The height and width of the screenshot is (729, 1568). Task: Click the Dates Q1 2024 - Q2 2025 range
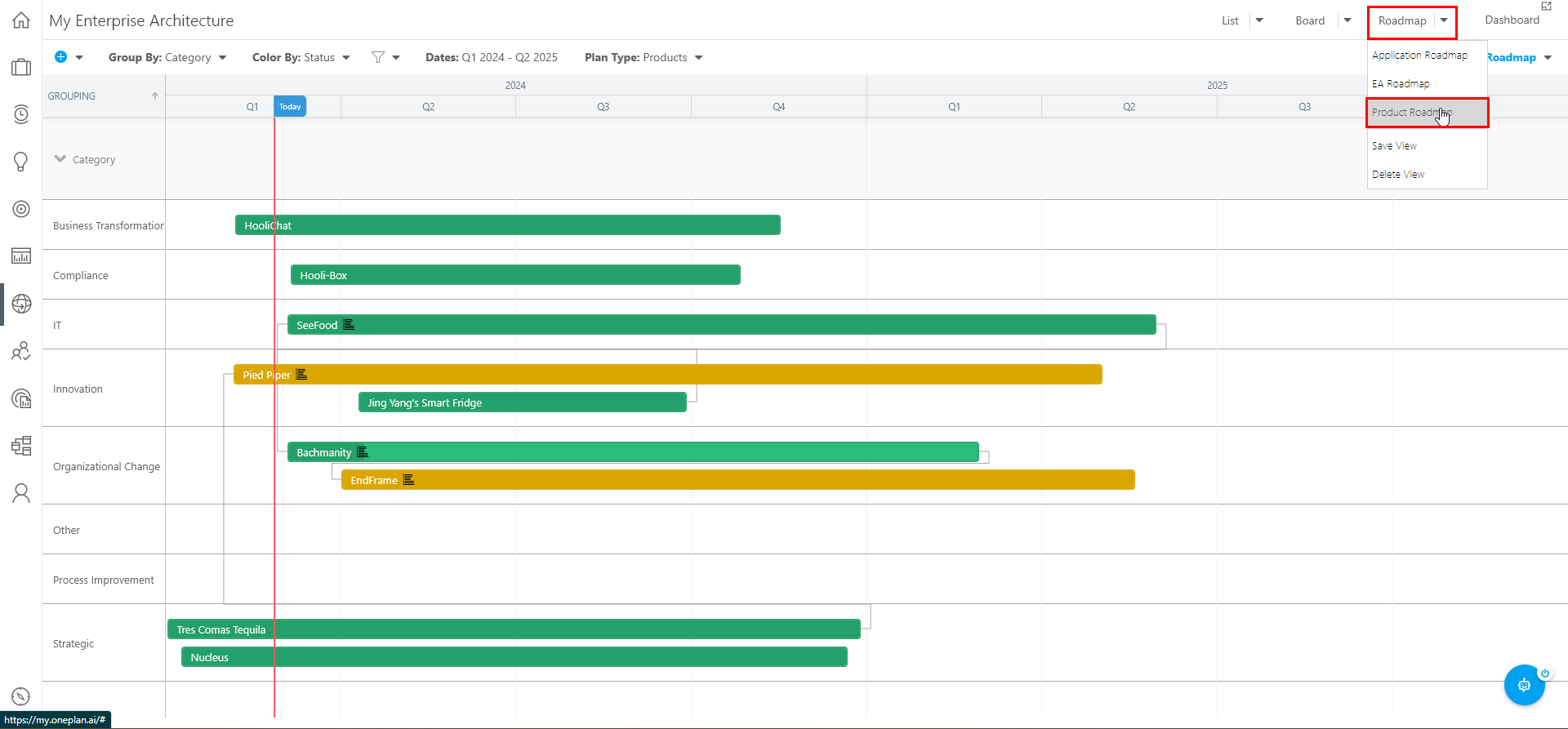coord(492,57)
